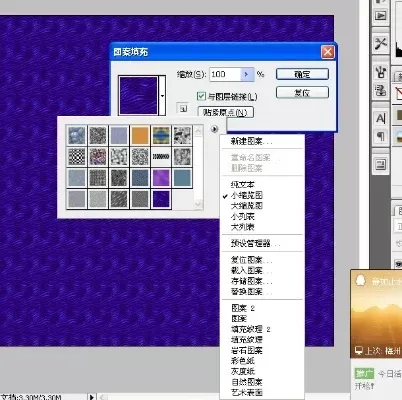Viewport: 402px width, 400px height.
Task: Open the Brushes panel icon in dock
Action: pos(381,72)
